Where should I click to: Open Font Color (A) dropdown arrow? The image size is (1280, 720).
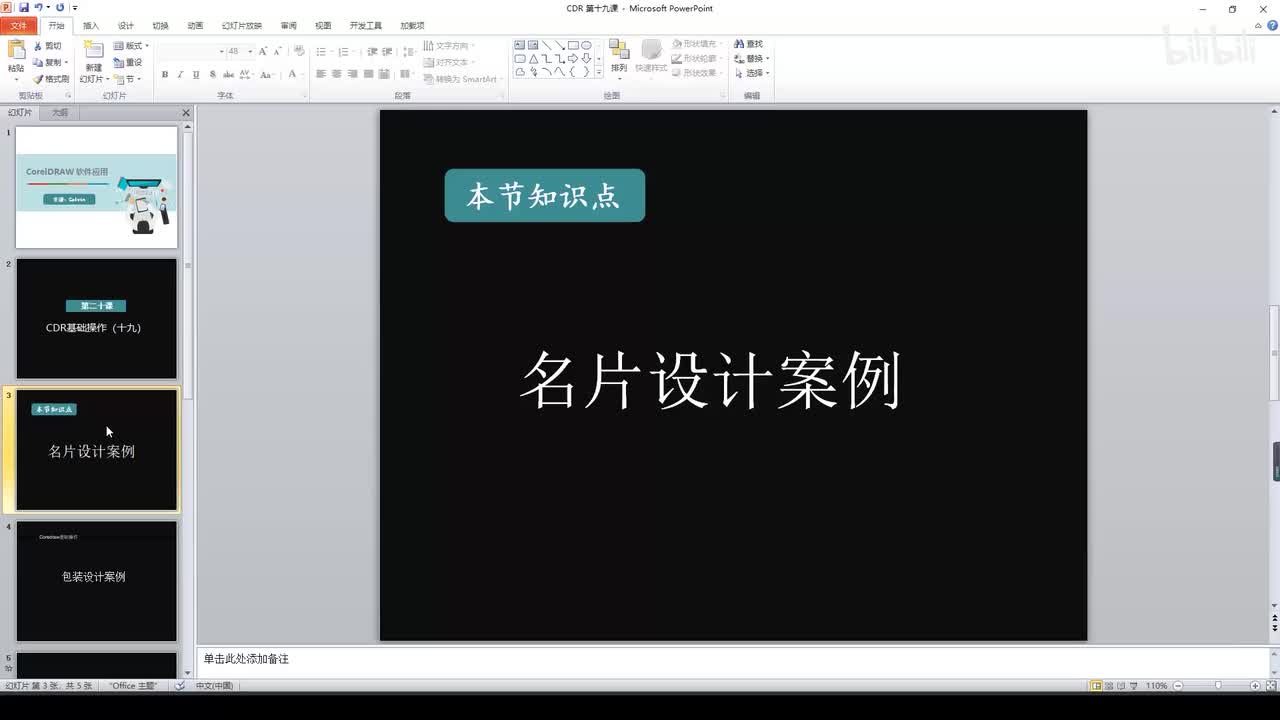[x=304, y=74]
